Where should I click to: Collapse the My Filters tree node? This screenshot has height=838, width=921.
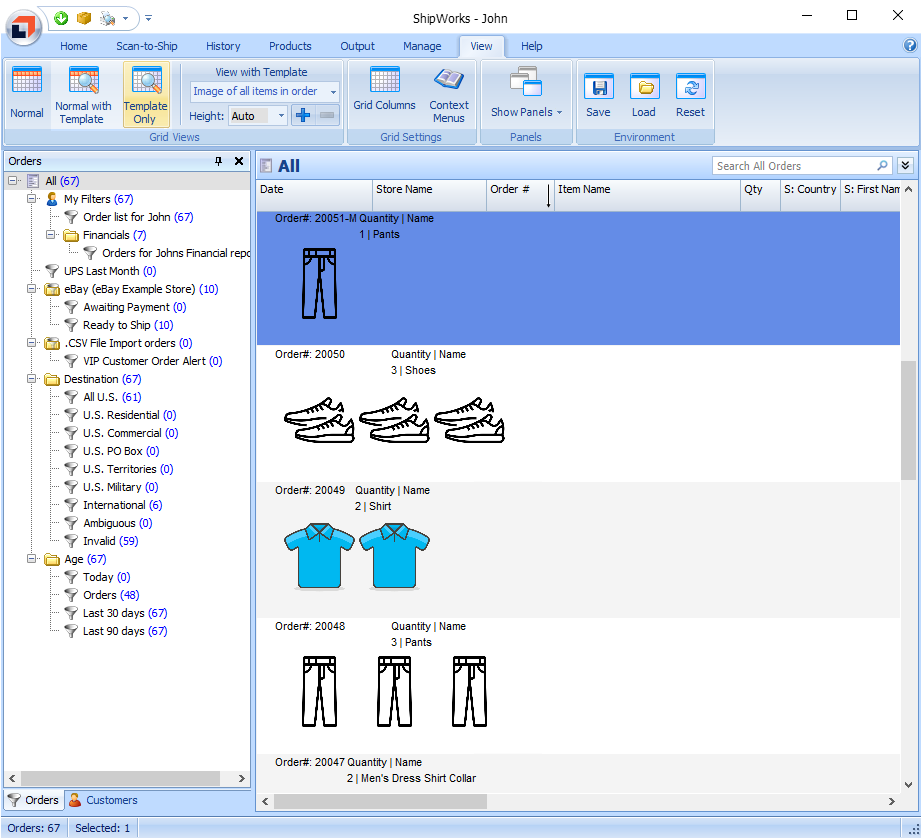pos(32,198)
